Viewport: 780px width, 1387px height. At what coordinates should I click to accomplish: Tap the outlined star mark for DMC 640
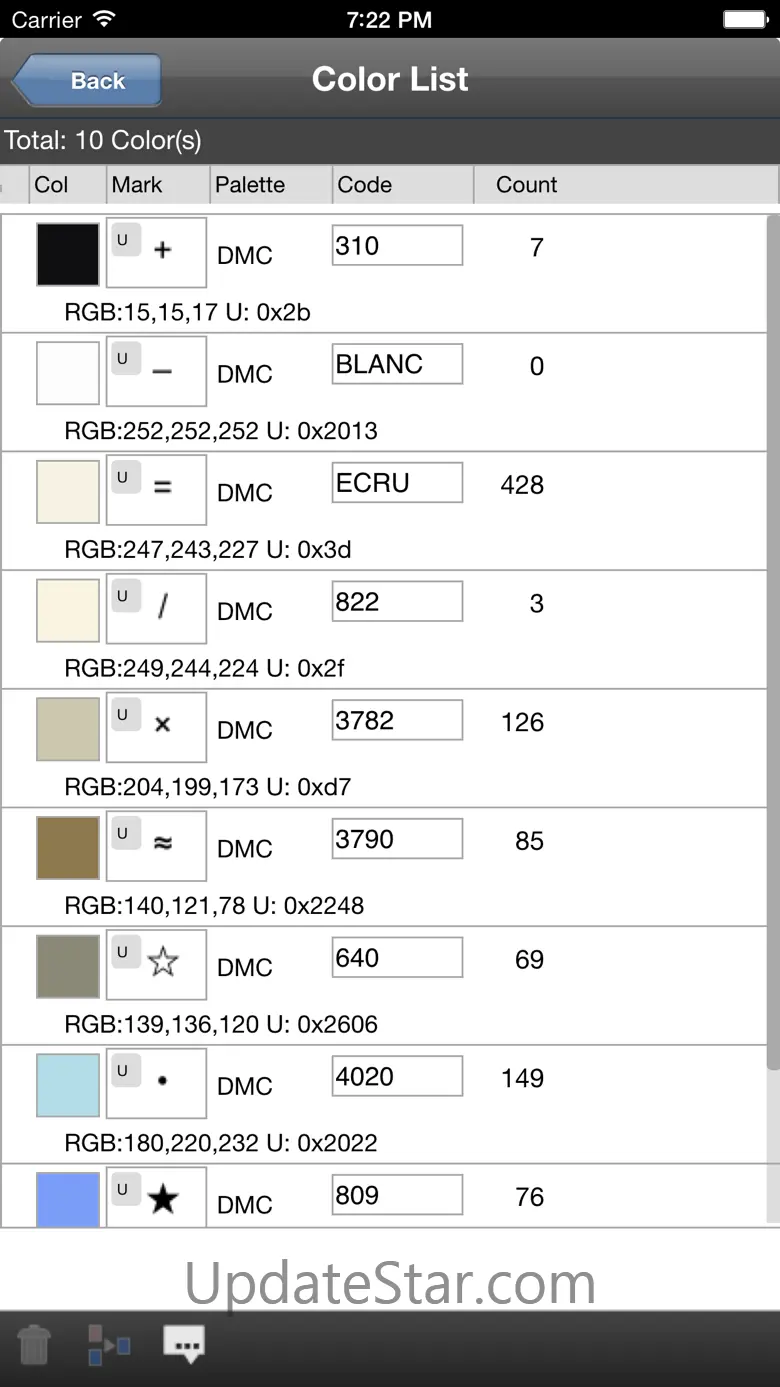pyautogui.click(x=163, y=963)
